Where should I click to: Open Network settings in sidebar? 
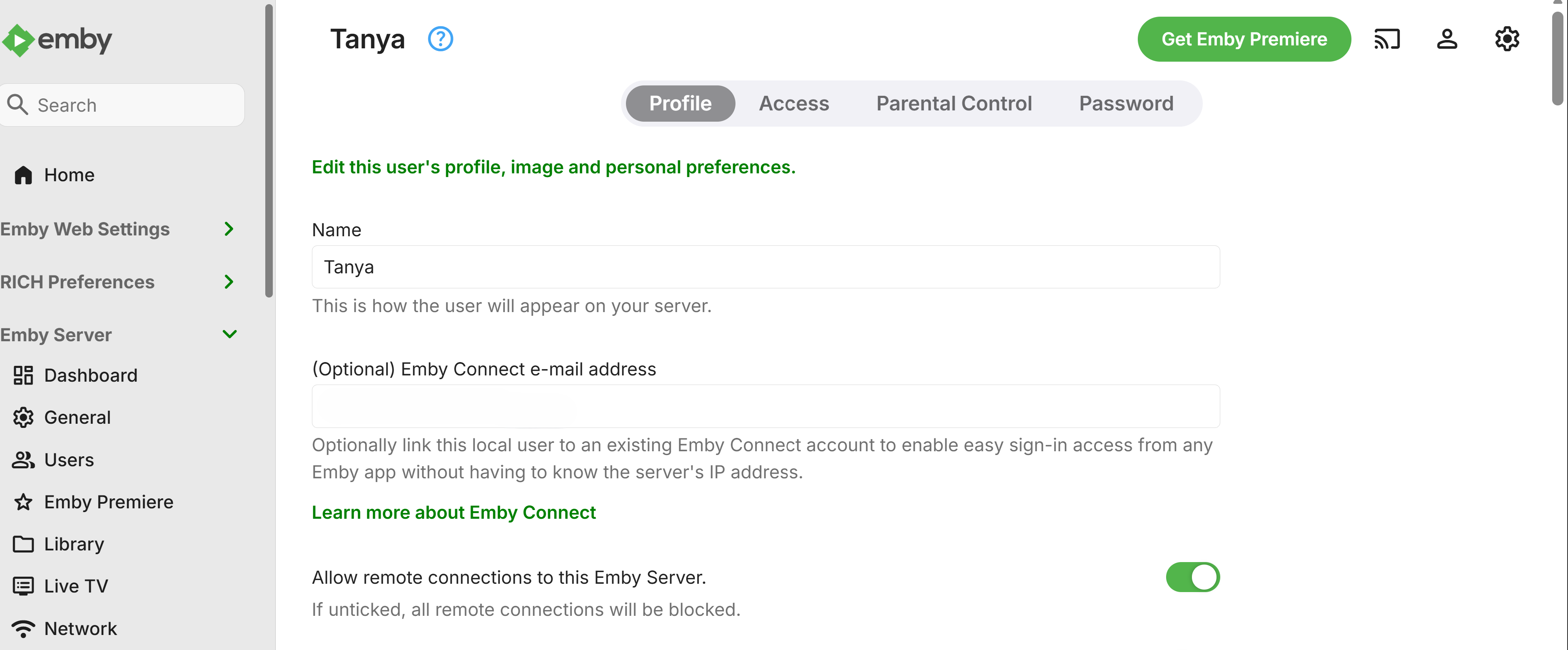coord(80,628)
